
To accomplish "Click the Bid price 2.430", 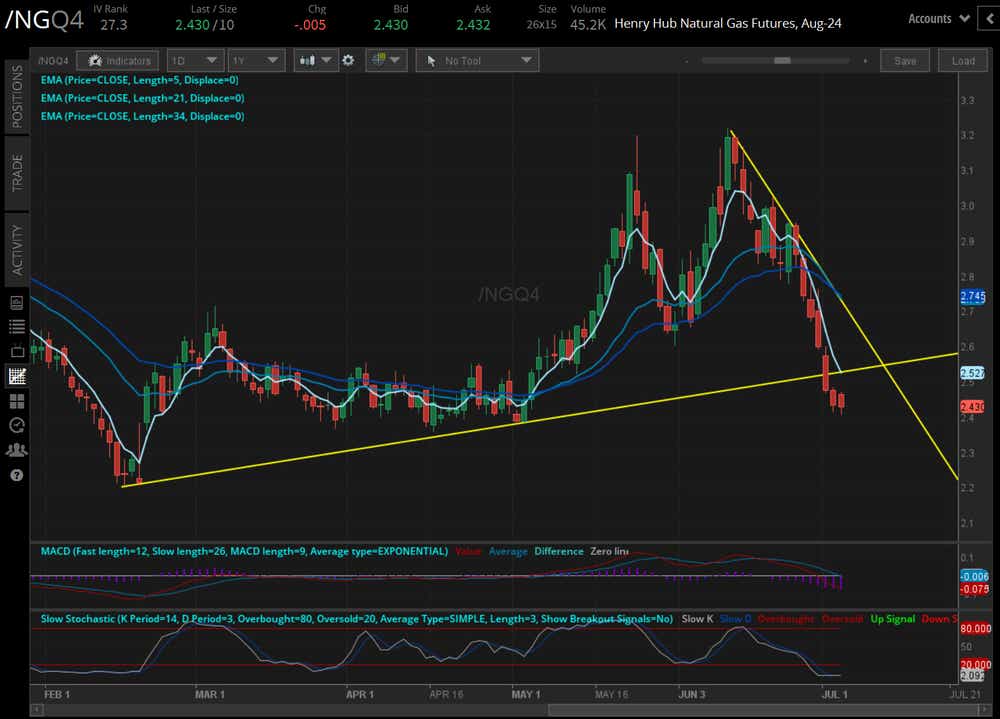I will tap(390, 25).
